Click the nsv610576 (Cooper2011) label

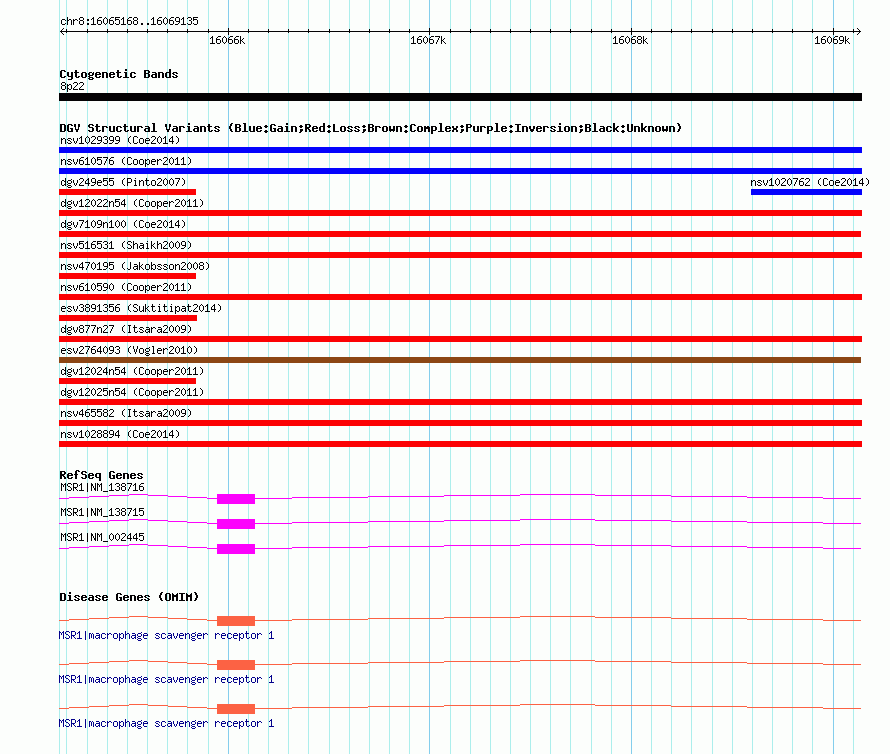coord(126,161)
